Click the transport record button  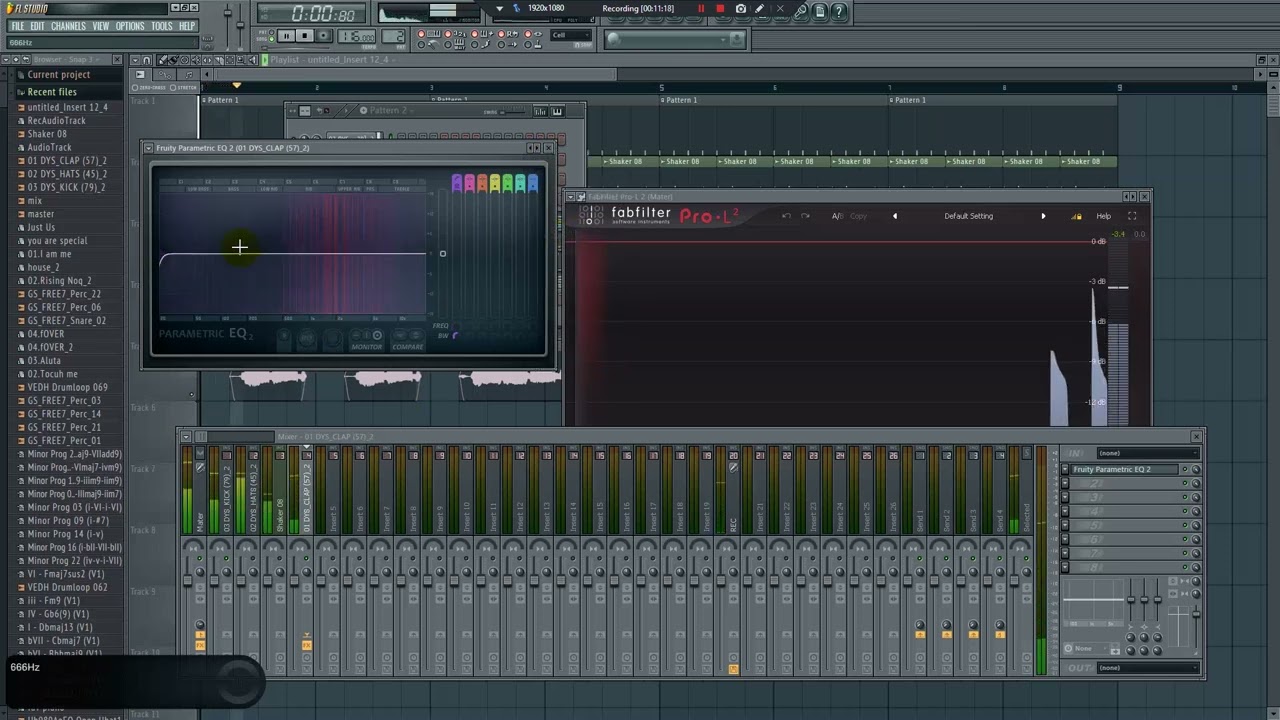click(x=323, y=36)
